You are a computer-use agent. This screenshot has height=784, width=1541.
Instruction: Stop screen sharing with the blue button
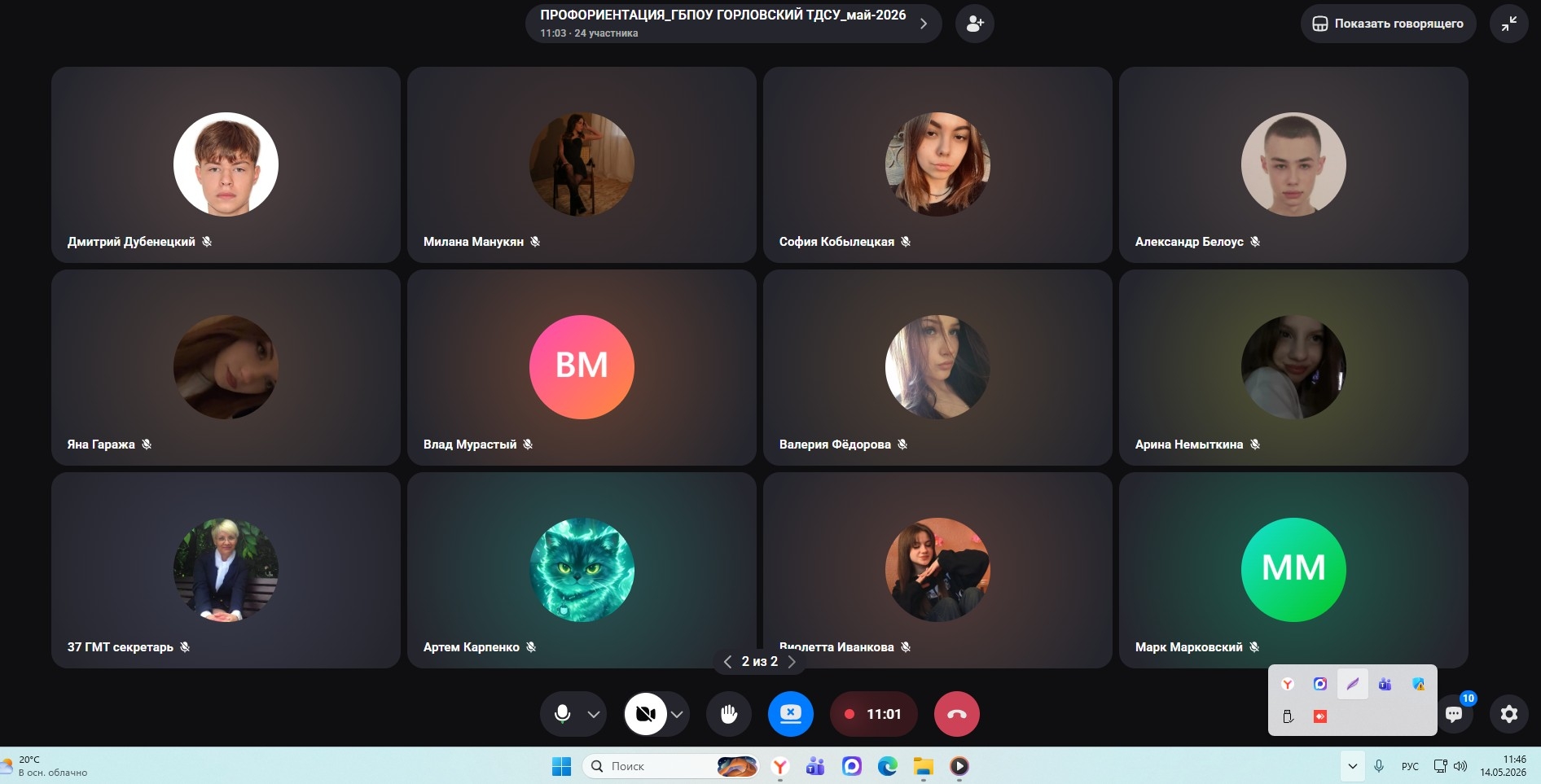click(791, 714)
